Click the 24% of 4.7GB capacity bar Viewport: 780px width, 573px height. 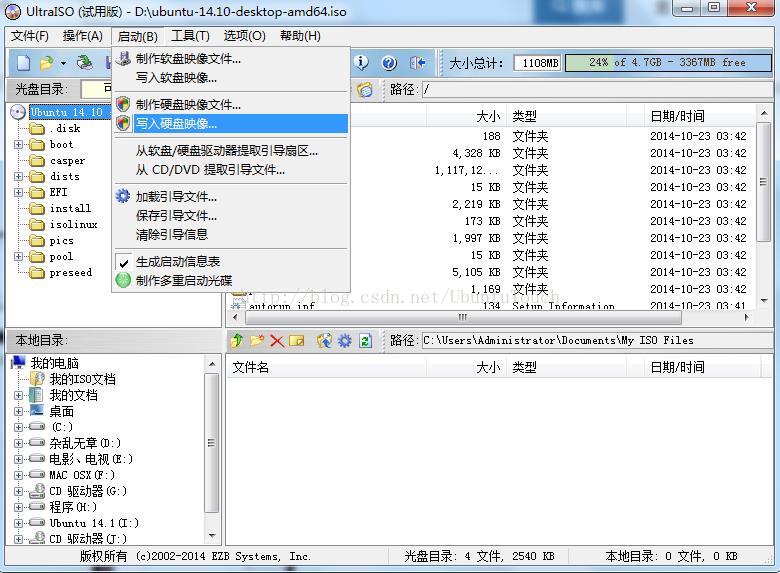pyautogui.click(x=668, y=63)
